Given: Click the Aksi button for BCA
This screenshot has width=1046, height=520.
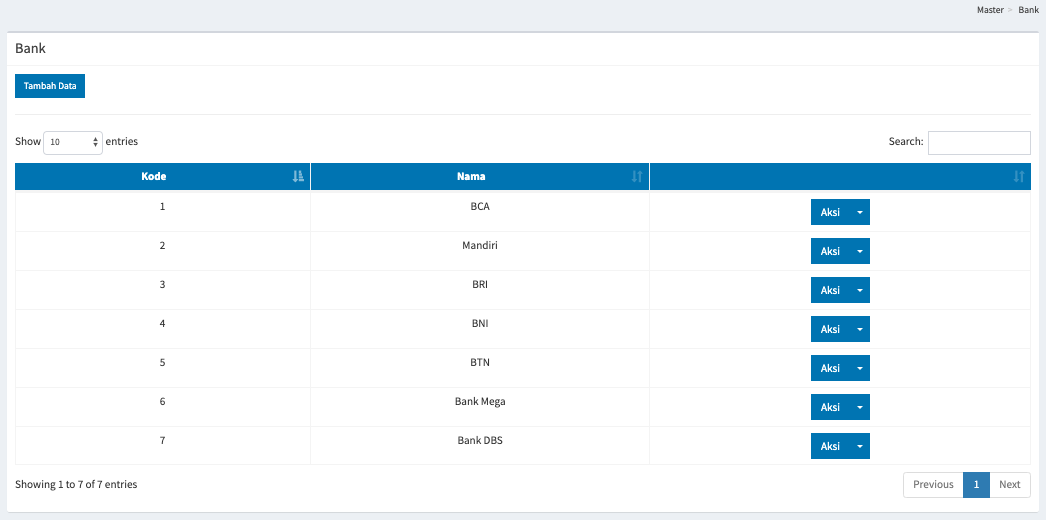Looking at the screenshot, I should tap(830, 212).
